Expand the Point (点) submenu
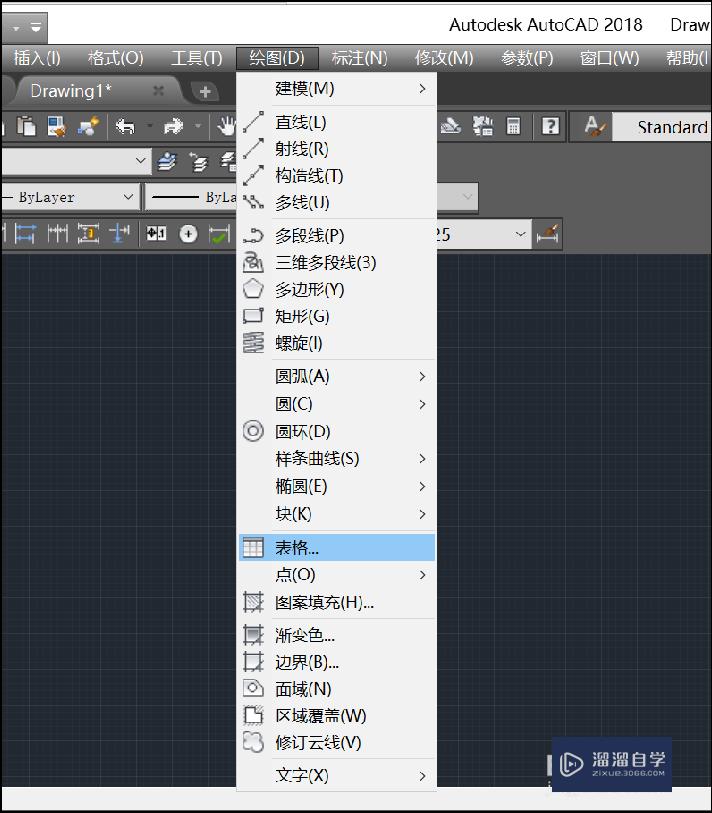 tap(336, 574)
